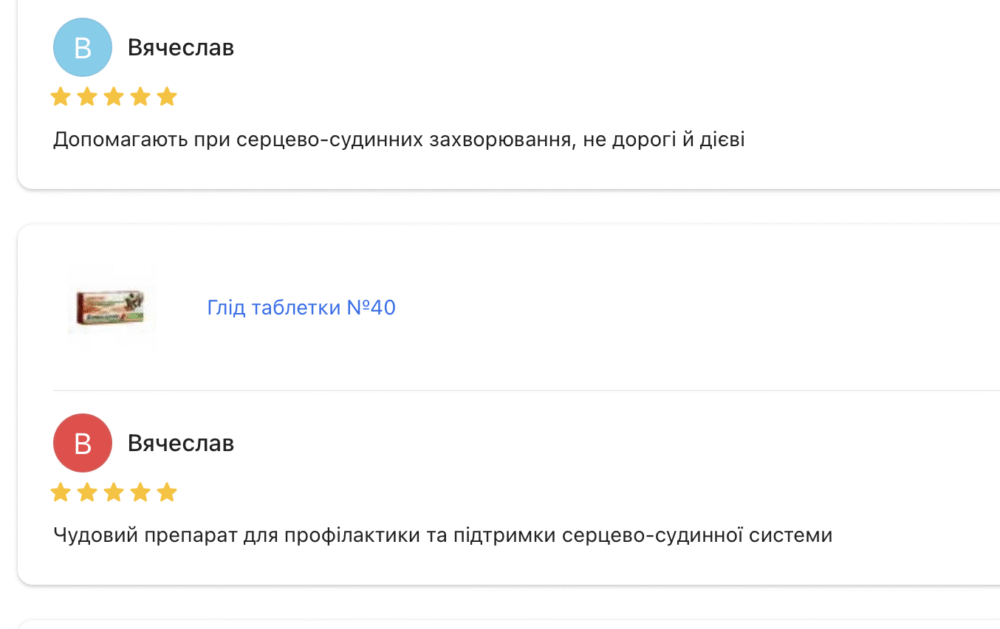This screenshot has height=629, width=1000.
Task: Select fifth star under blue-avatar review
Action: [x=167, y=97]
